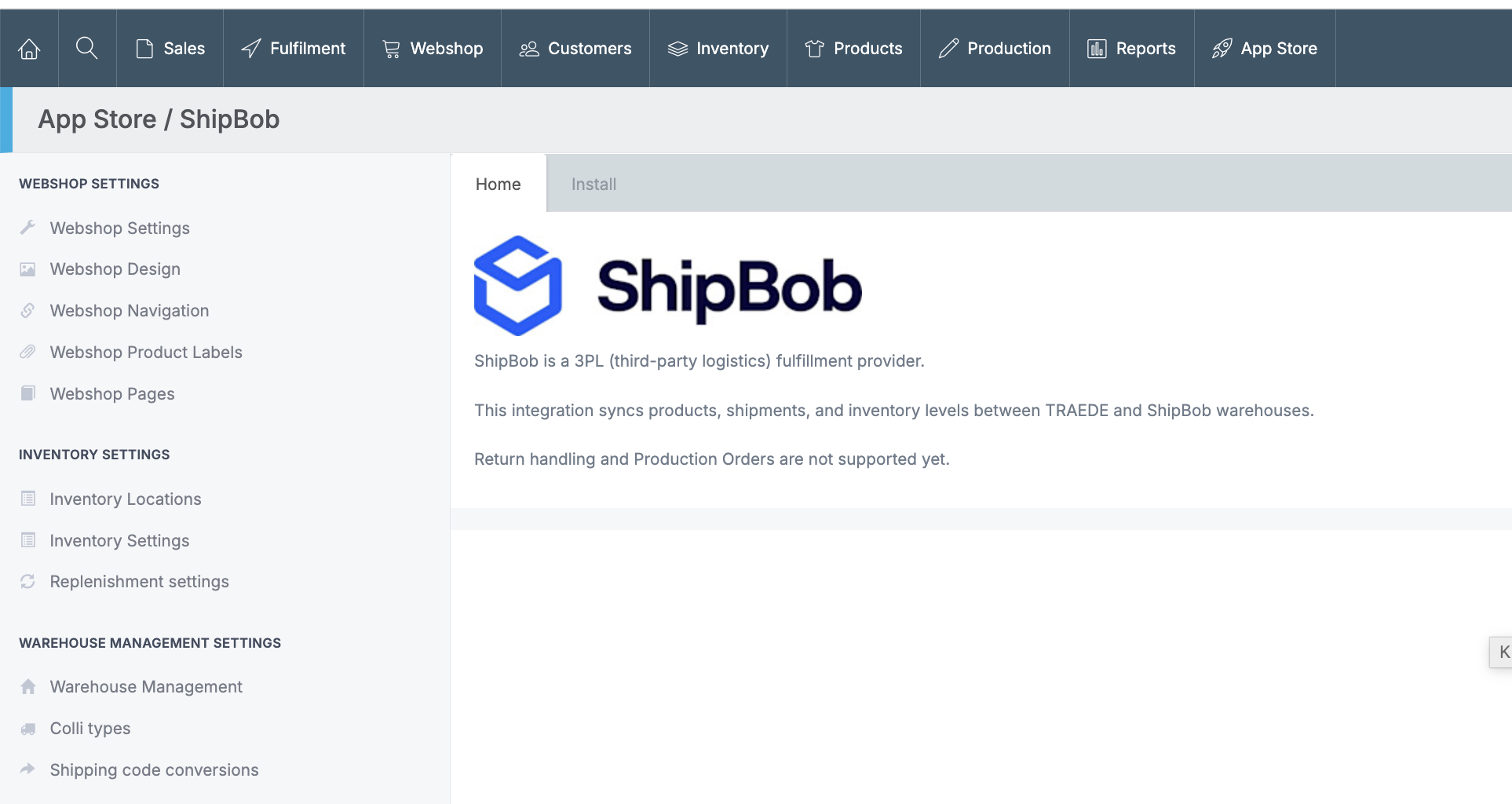
Task: Click the WEBSHOP SETTINGS section heading
Action: pyautogui.click(x=89, y=184)
